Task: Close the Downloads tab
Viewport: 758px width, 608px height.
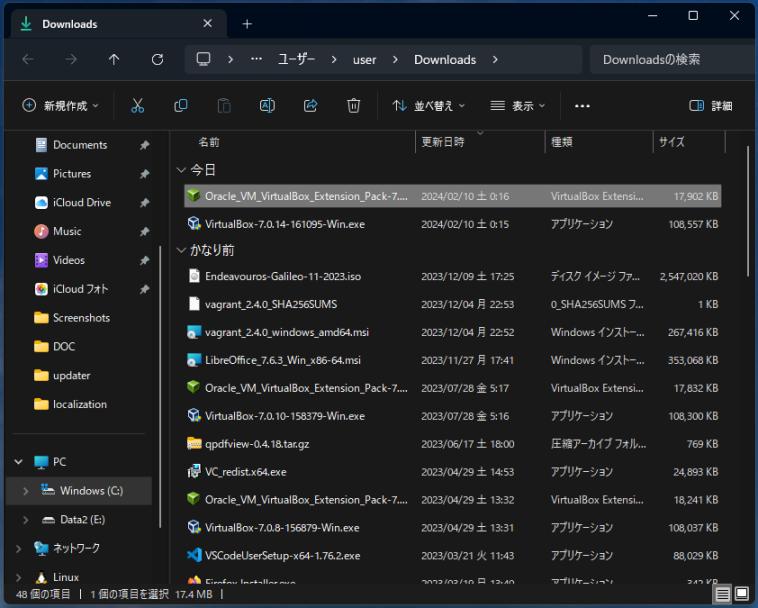Action: tap(207, 23)
